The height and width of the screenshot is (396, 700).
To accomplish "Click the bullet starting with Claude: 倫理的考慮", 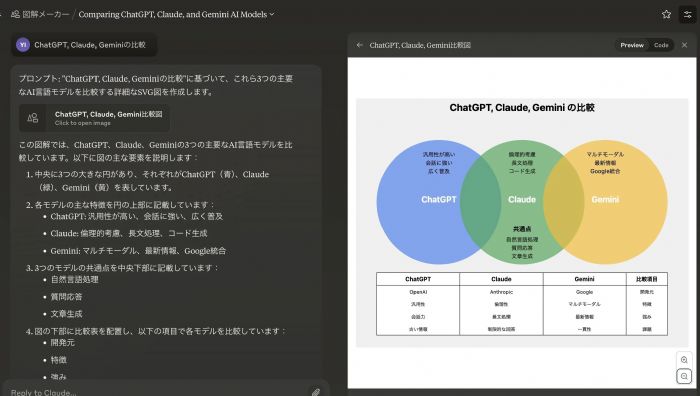I will coord(129,233).
